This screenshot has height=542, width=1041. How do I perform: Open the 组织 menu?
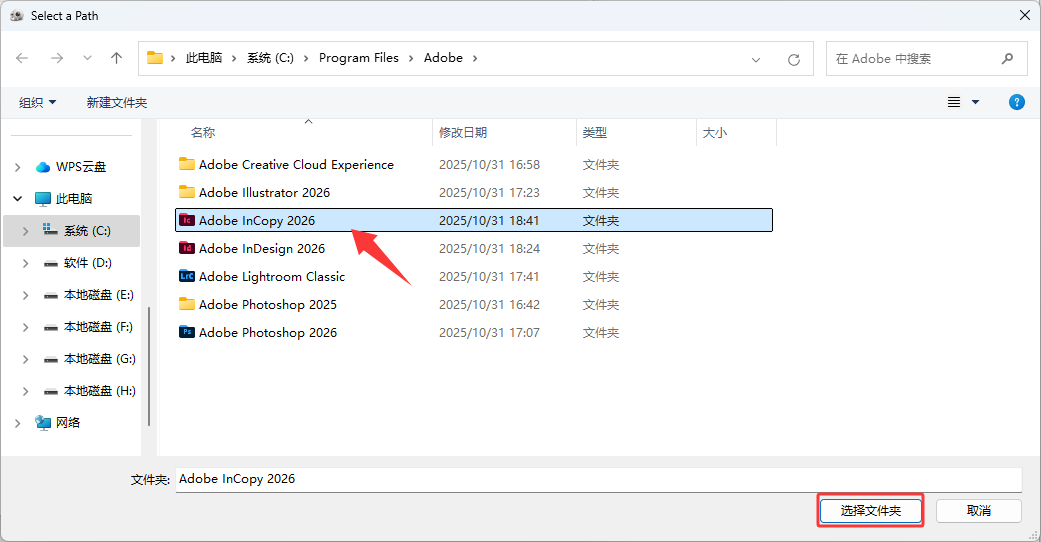pyautogui.click(x=38, y=102)
